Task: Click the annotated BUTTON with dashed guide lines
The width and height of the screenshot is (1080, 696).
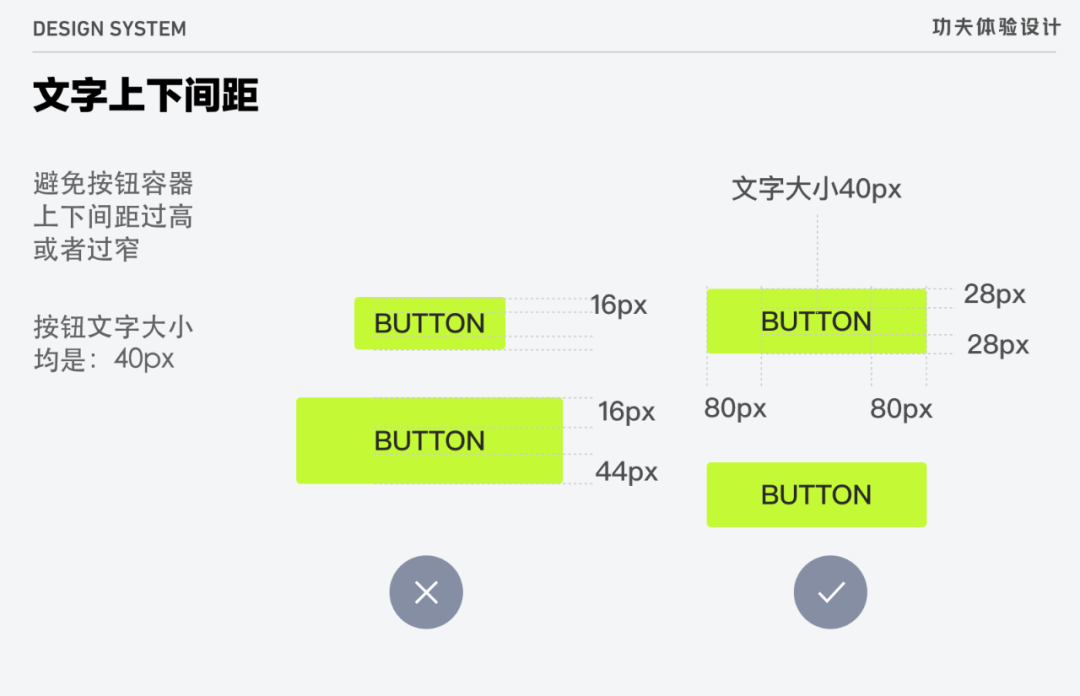Action: [x=816, y=321]
